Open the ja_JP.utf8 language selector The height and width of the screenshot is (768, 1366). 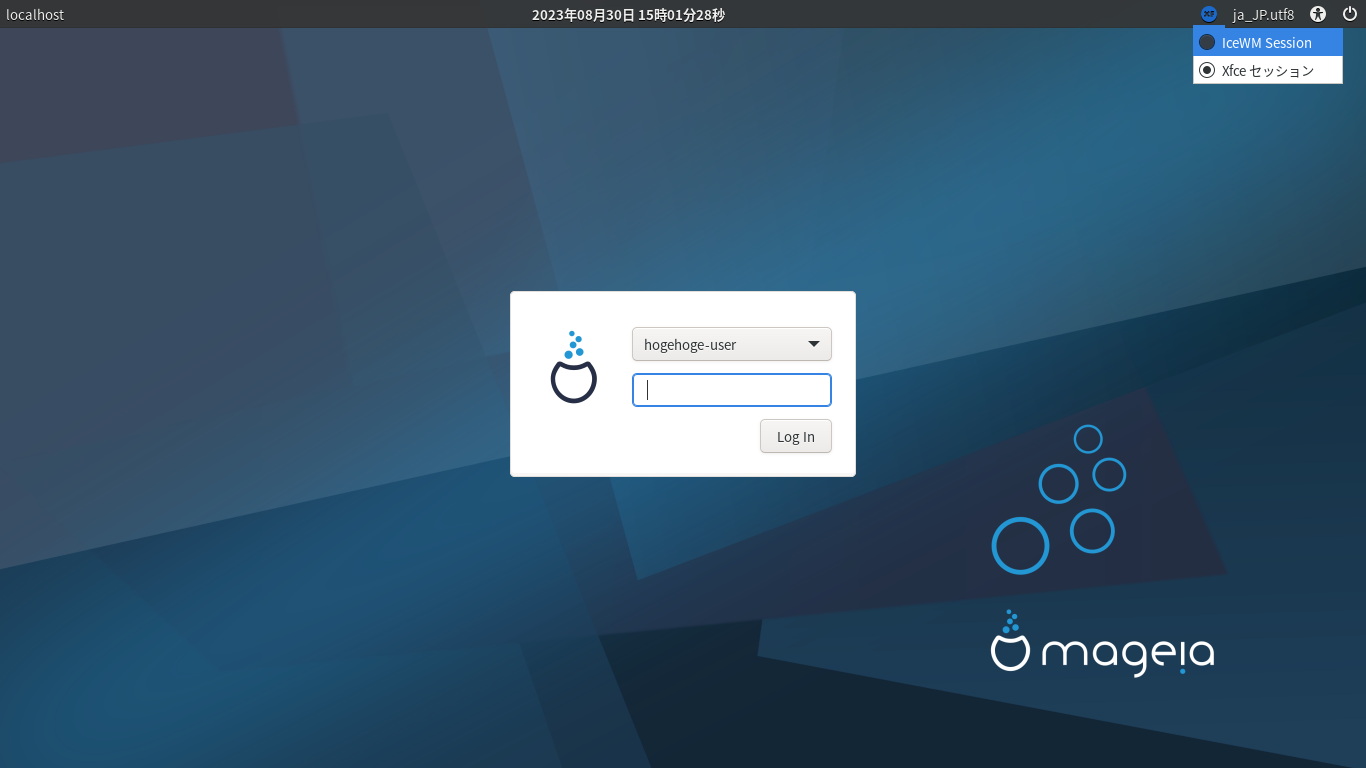[x=1263, y=14]
